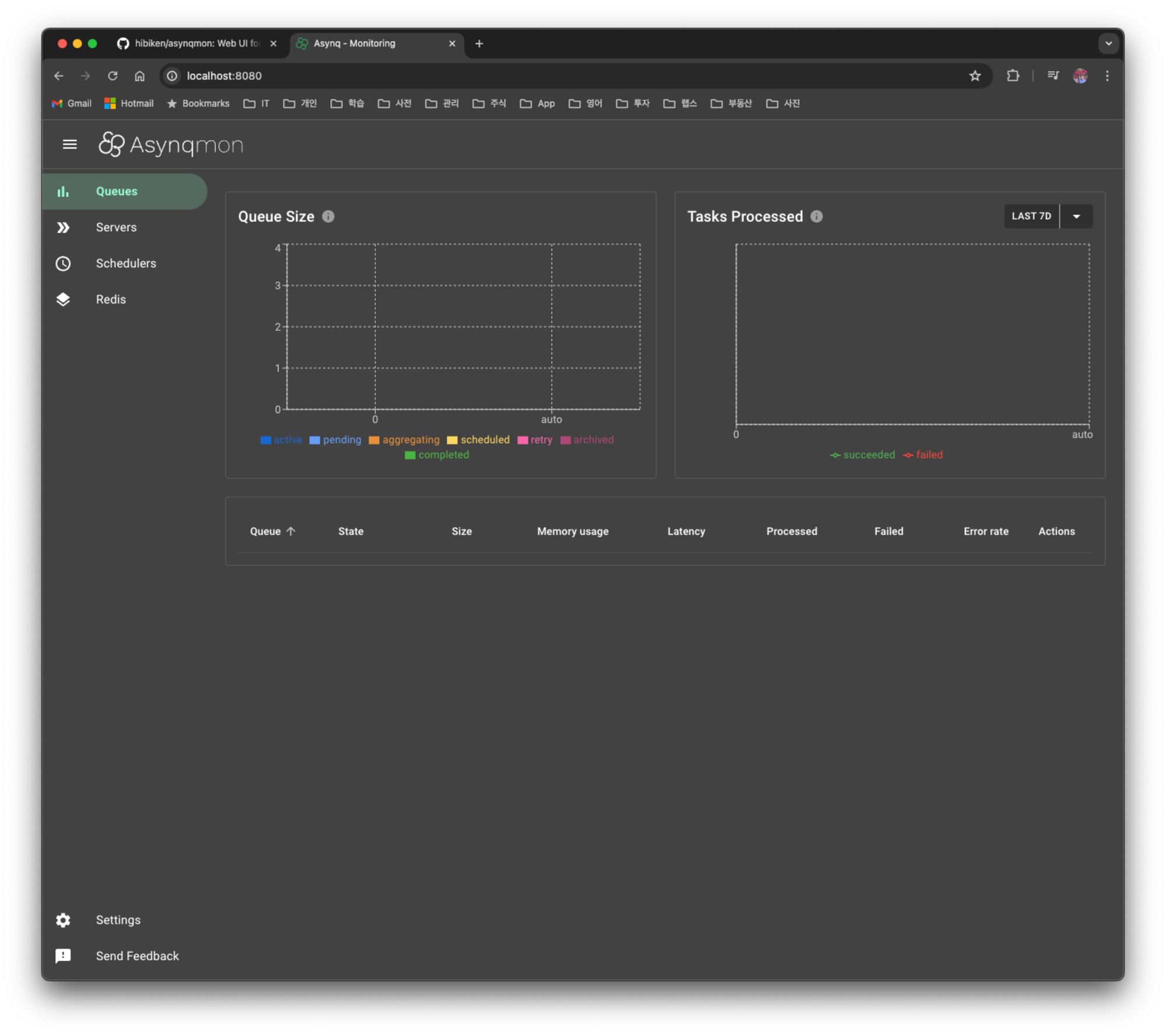1166x1036 pixels.
Task: Click the LAST 7D button
Action: [x=1031, y=216]
